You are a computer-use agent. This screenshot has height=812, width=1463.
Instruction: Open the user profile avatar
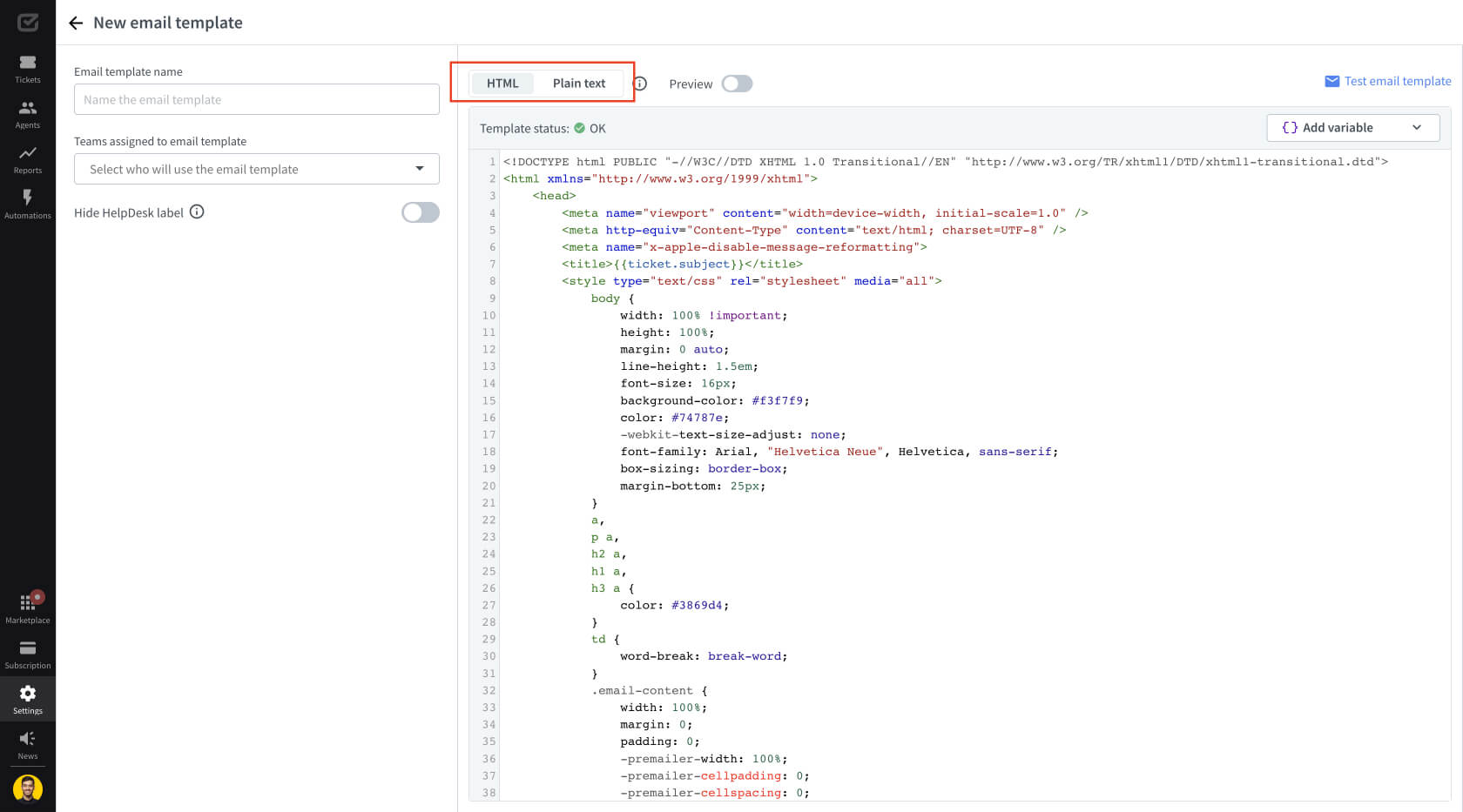tap(28, 789)
